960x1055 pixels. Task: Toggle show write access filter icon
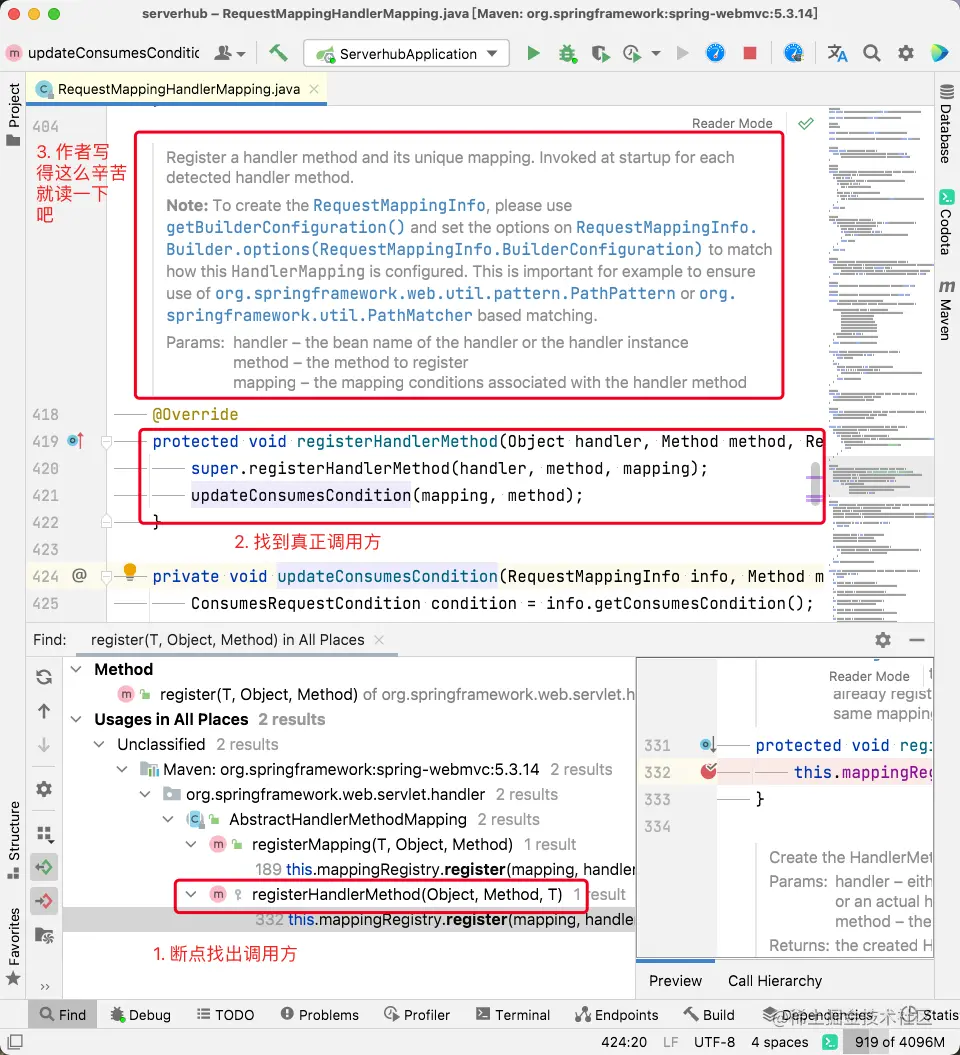tap(44, 901)
